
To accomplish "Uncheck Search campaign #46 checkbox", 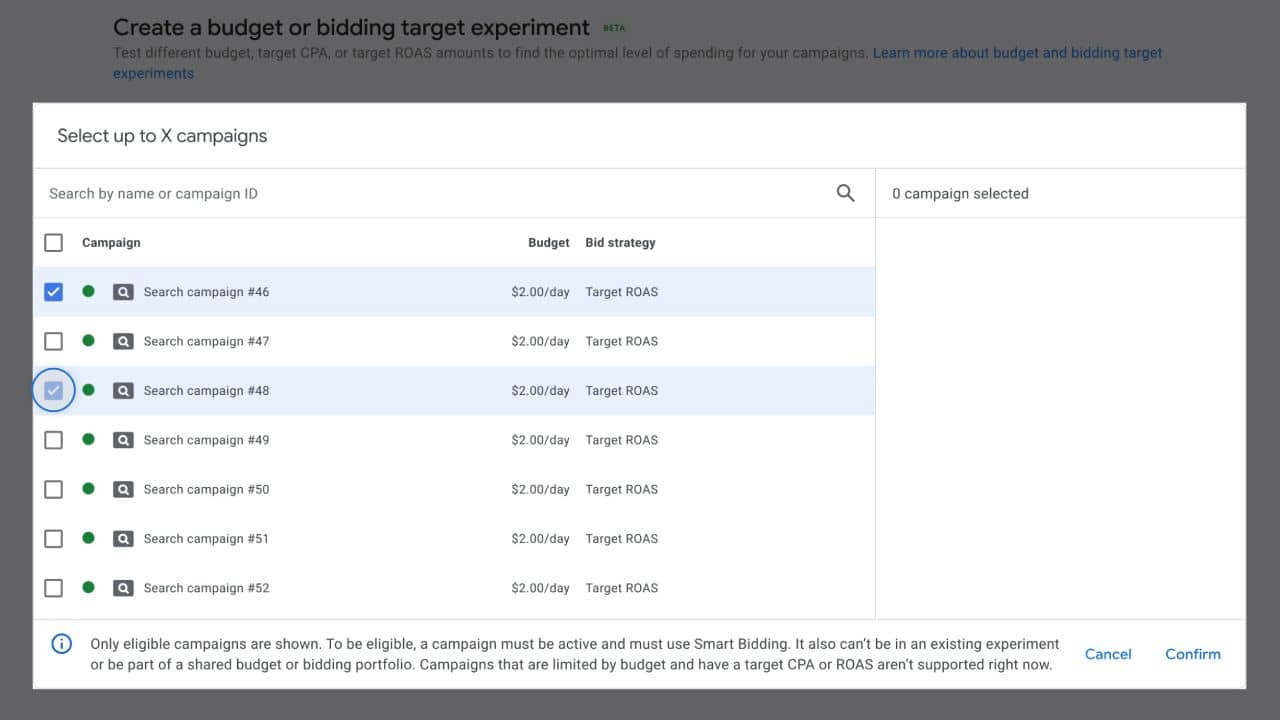I will click(54, 292).
